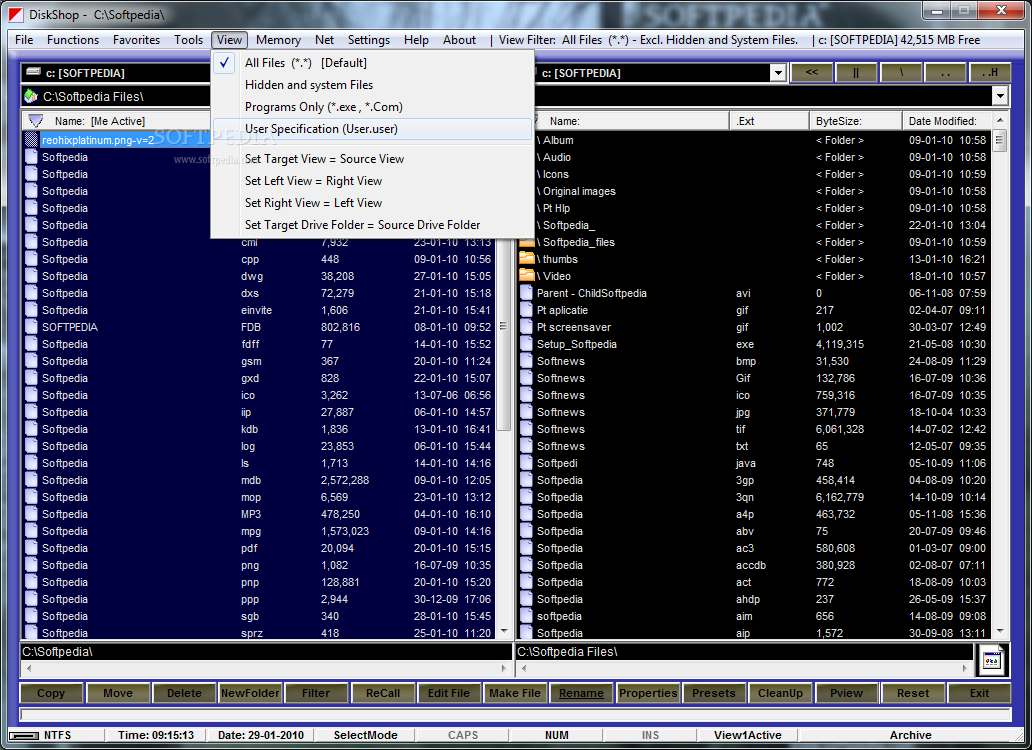This screenshot has height=750, width=1032.
Task: Click file icon of Setup_Softpedia exe
Action: (526, 343)
